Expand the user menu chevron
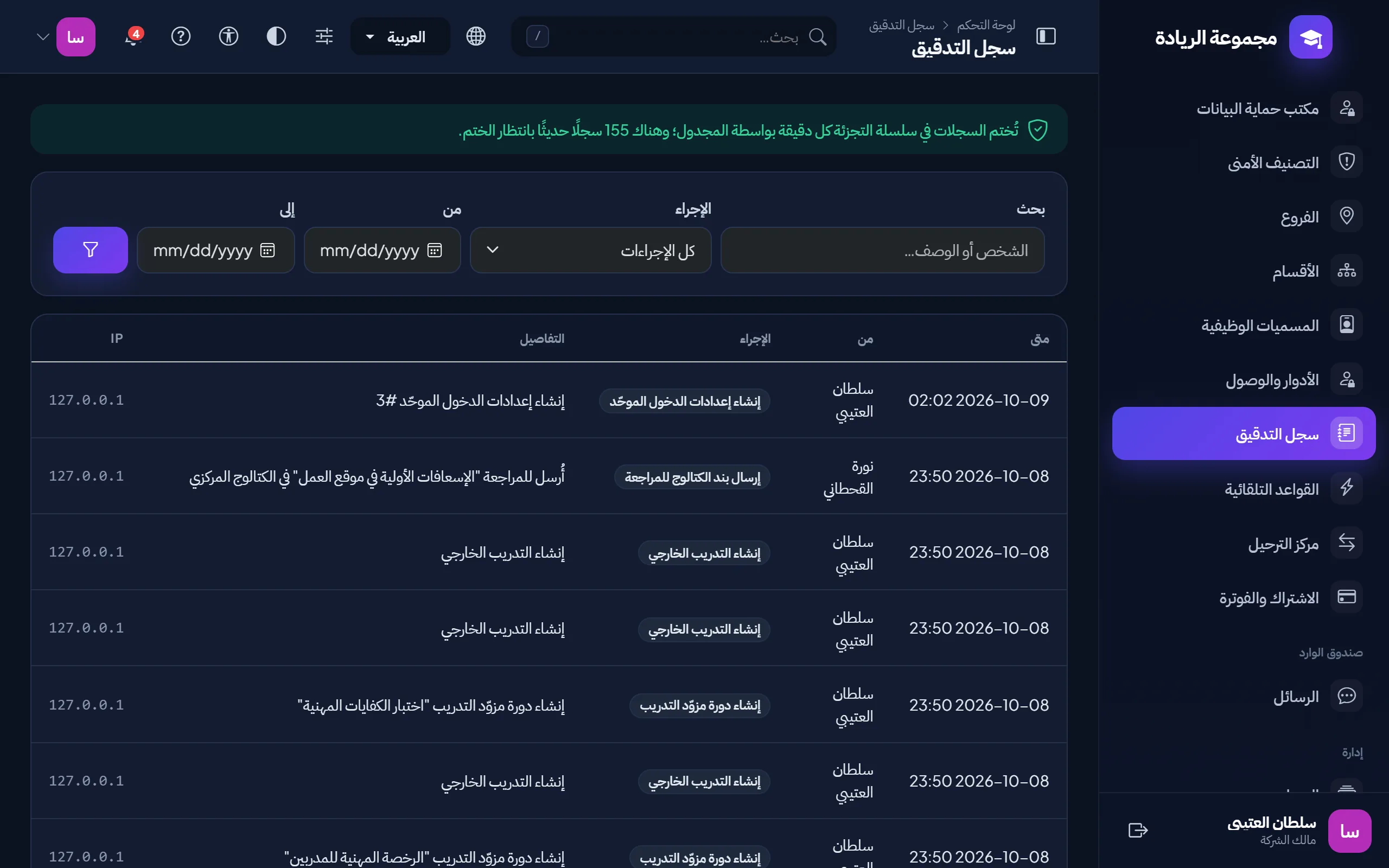Viewport: 1389px width, 868px height. tap(43, 37)
